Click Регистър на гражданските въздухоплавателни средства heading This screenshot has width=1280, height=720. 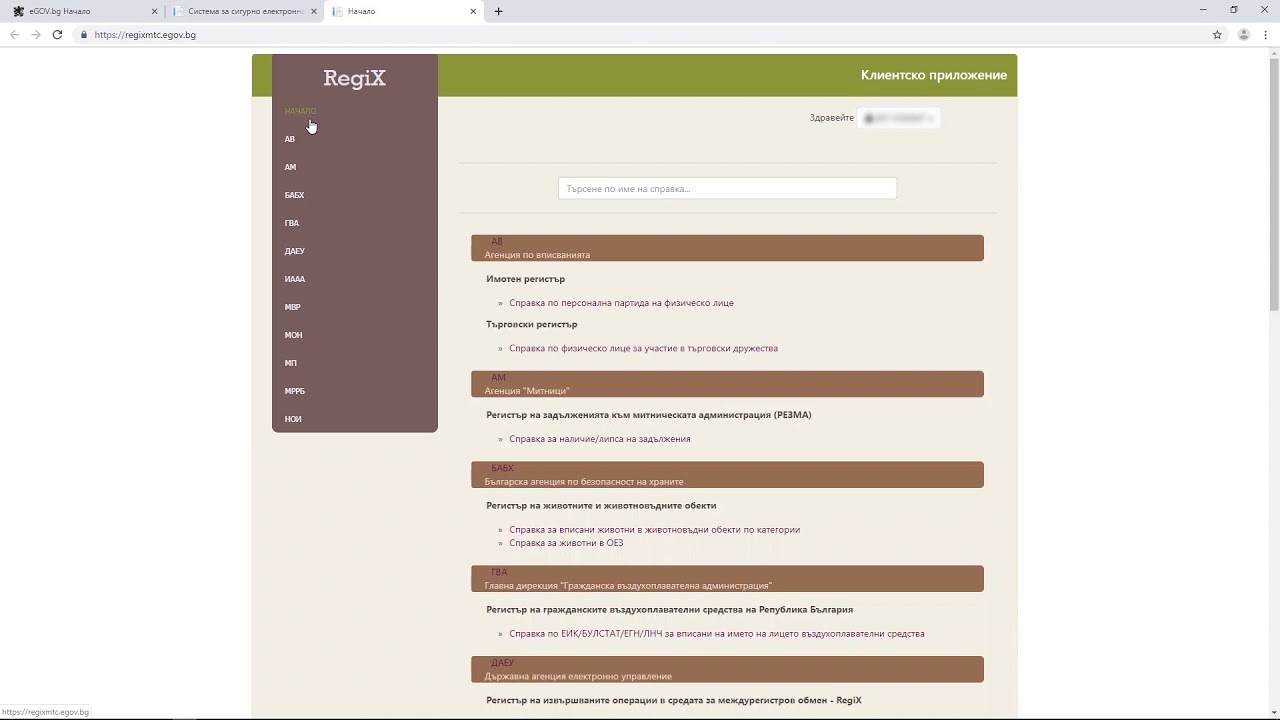(x=669, y=609)
